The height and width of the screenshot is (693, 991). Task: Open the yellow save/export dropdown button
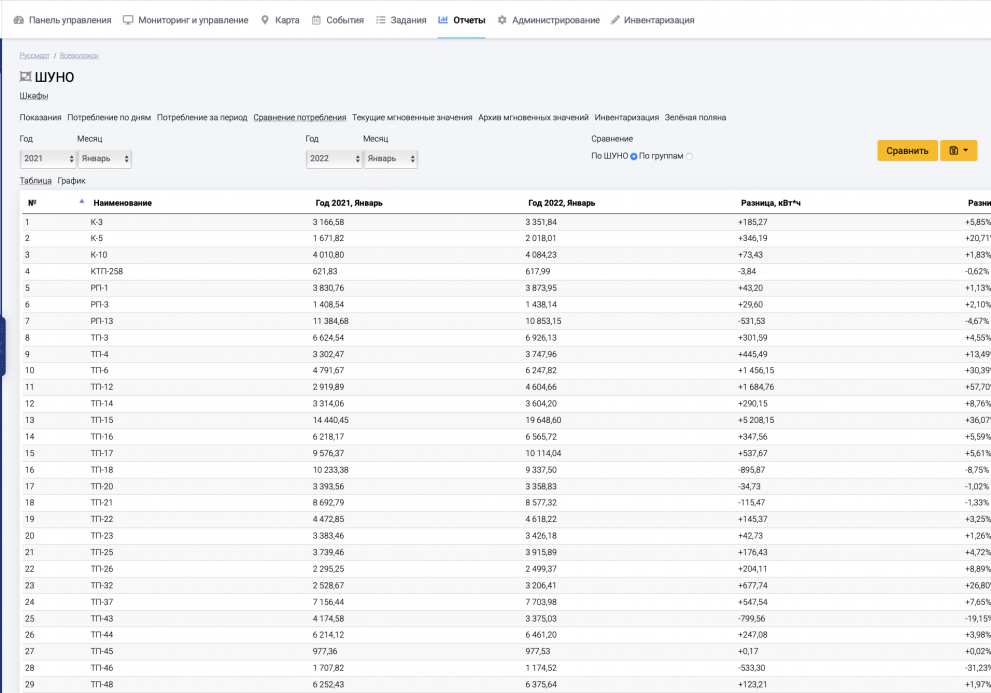pos(958,151)
